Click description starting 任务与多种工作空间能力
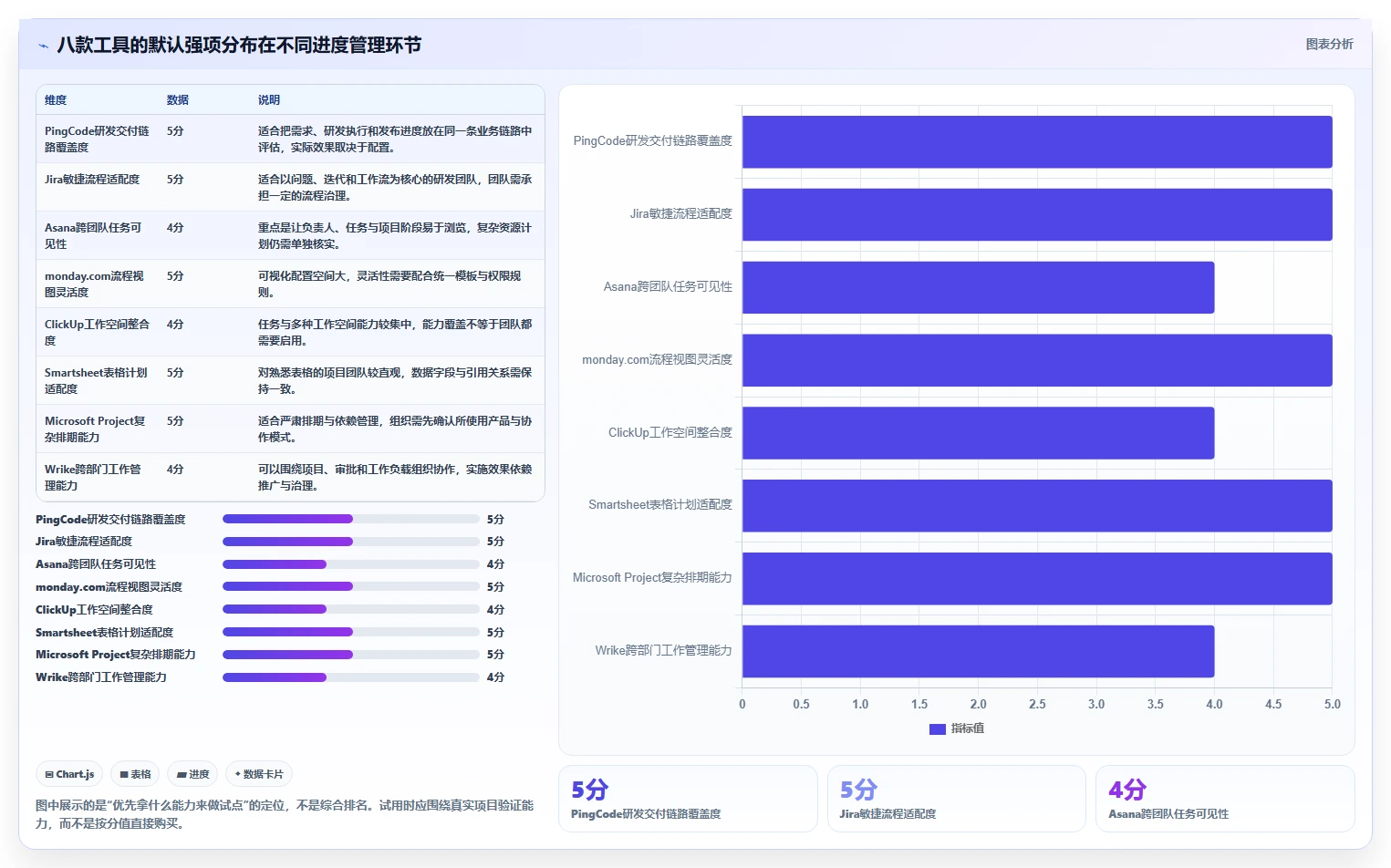The image size is (1391, 868). pos(395,333)
